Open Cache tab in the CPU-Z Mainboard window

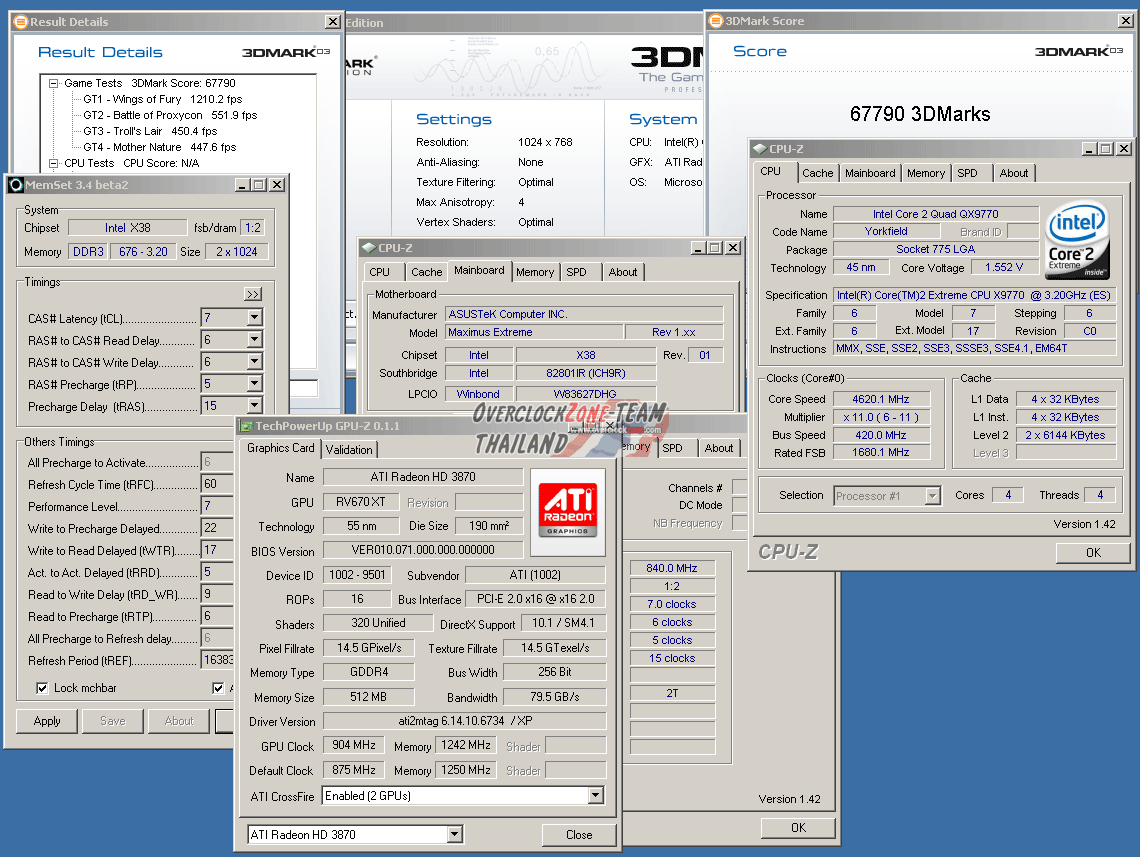pyautogui.click(x=426, y=272)
